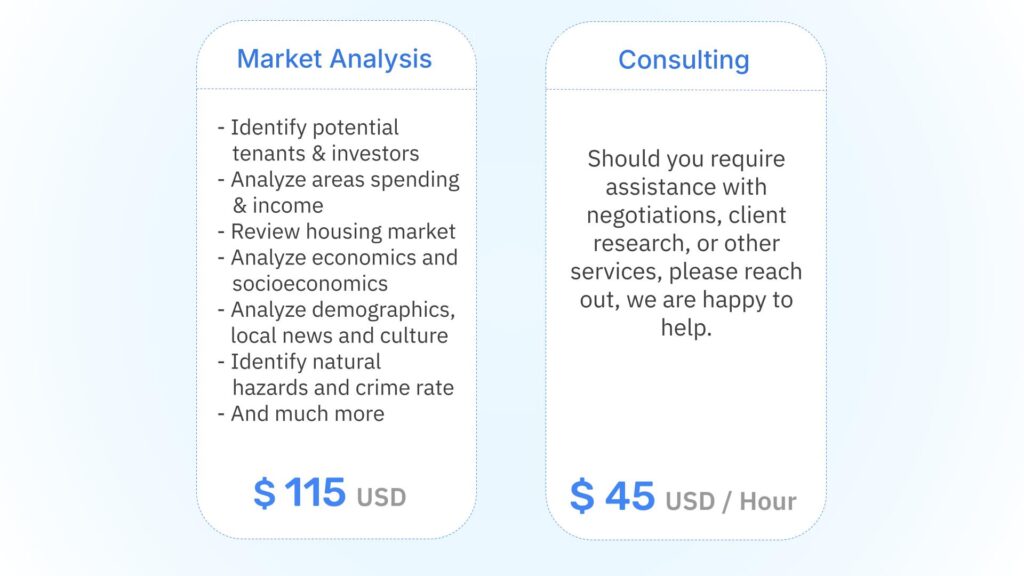Click 'Identify natural hazards and crime rate'
The height and width of the screenshot is (576, 1024).
[336, 374]
